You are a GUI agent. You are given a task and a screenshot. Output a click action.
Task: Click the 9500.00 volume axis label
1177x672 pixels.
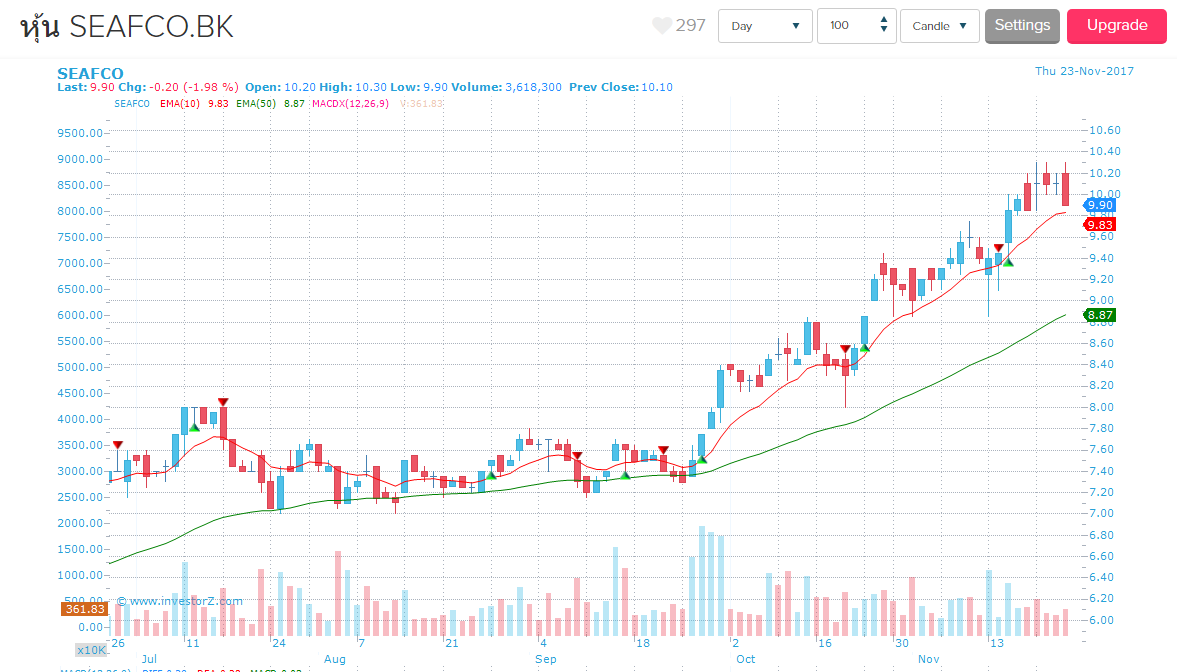(x=80, y=133)
